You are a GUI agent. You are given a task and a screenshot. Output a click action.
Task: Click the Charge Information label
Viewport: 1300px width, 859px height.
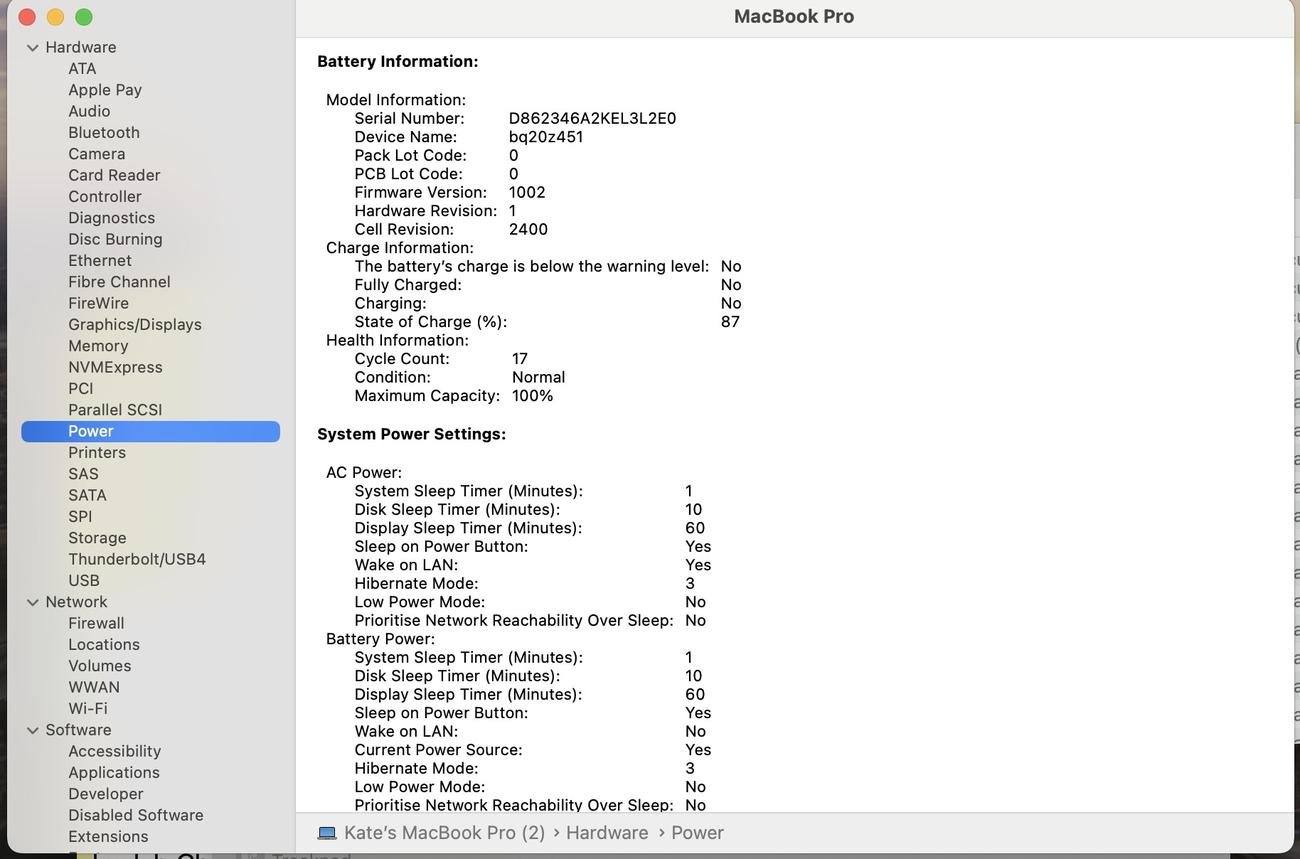[400, 248]
